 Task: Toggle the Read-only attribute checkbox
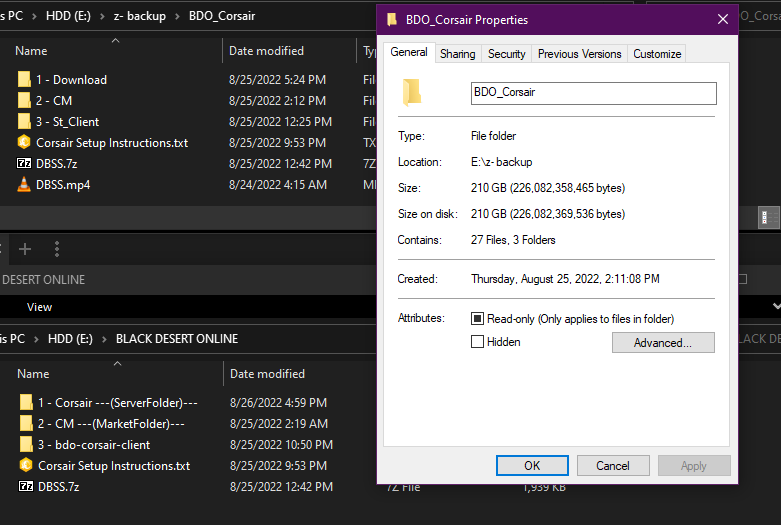[477, 318]
